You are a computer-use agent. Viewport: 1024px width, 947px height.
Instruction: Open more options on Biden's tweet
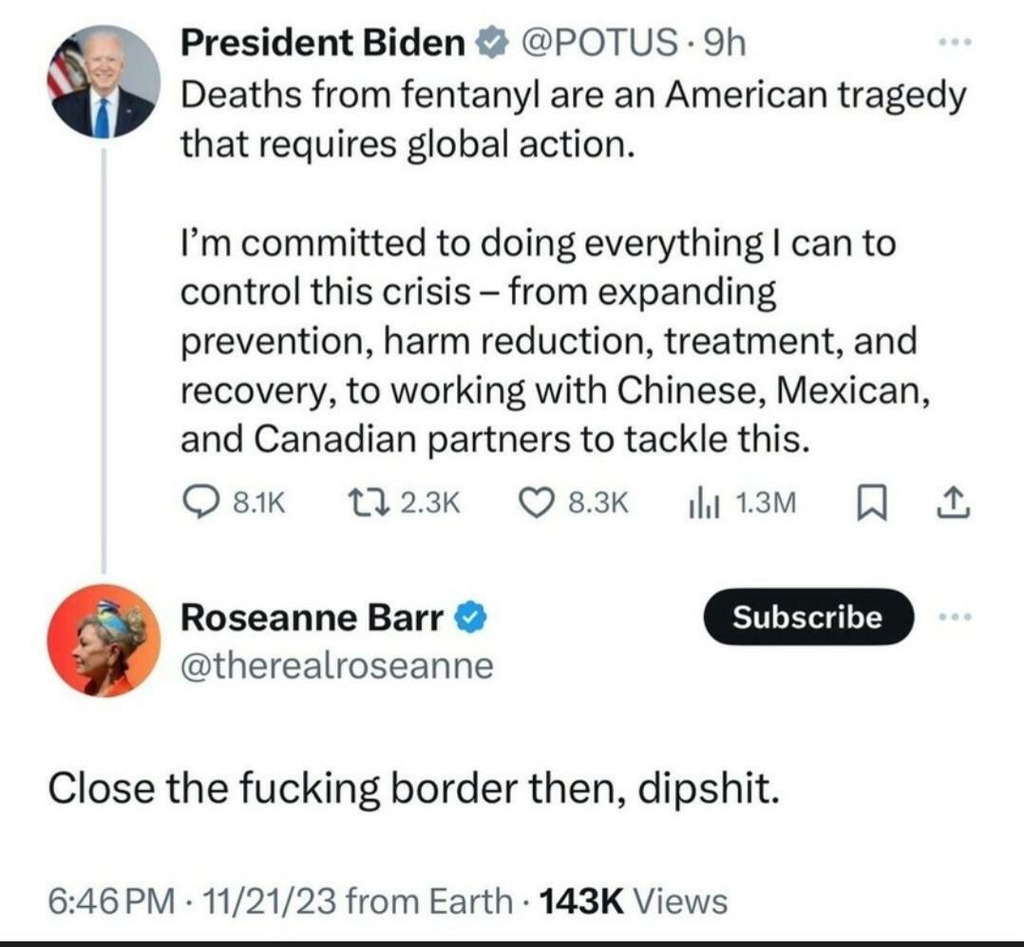(x=955, y=42)
